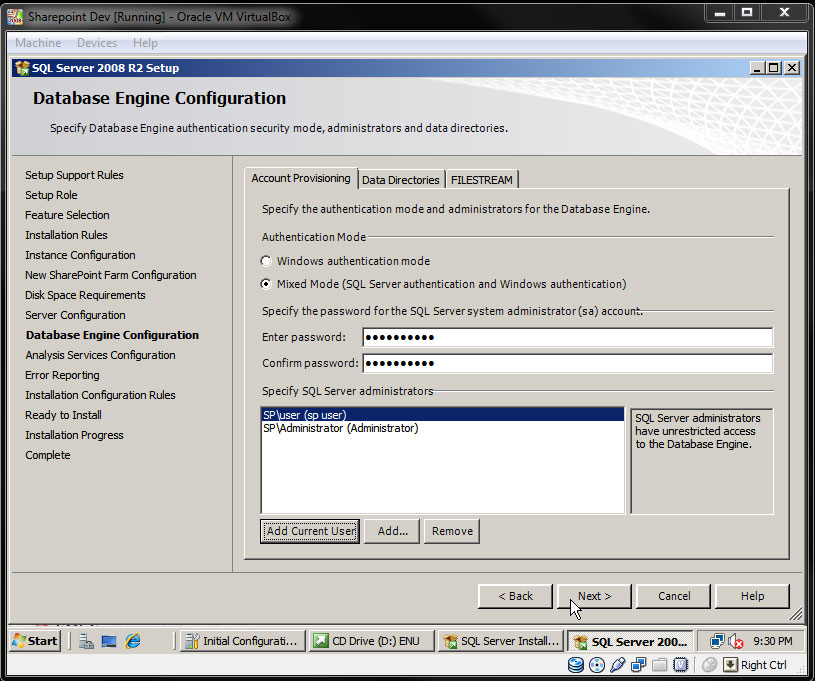This screenshot has width=815, height=681.
Task: Click the SQL Server 2008 taskbar button
Action: coord(630,641)
